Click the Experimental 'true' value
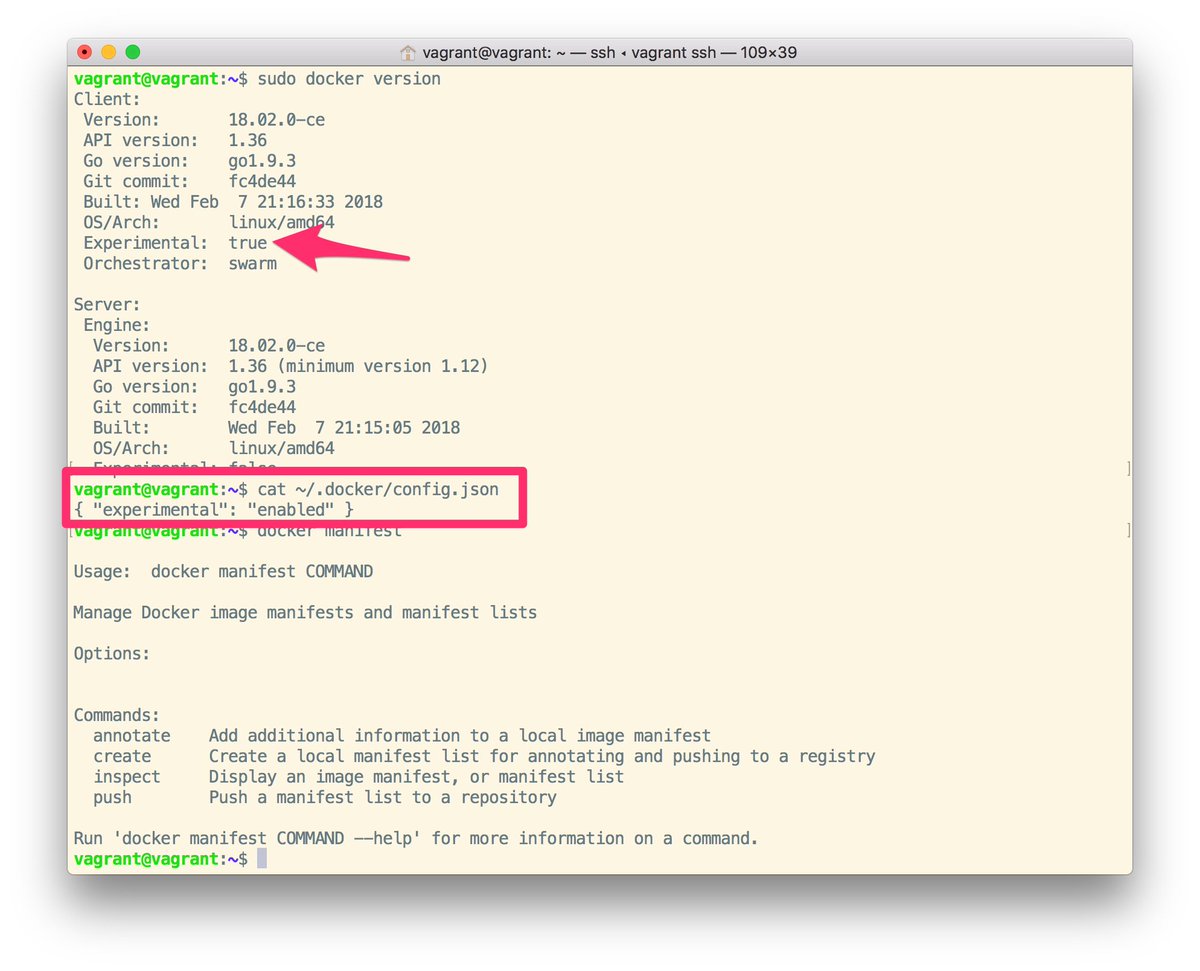 pyautogui.click(x=248, y=242)
